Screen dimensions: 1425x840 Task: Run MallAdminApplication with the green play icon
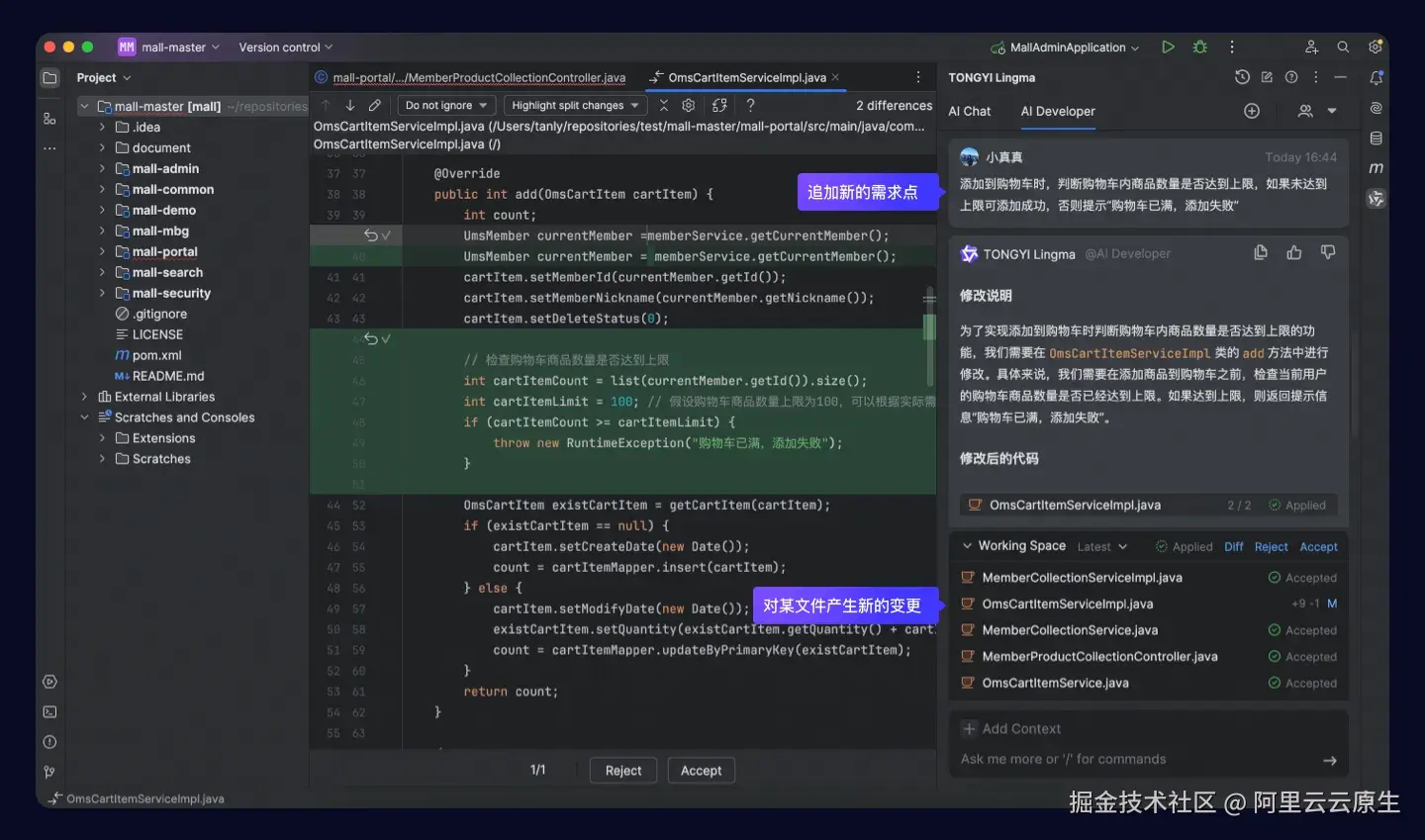point(1168,47)
